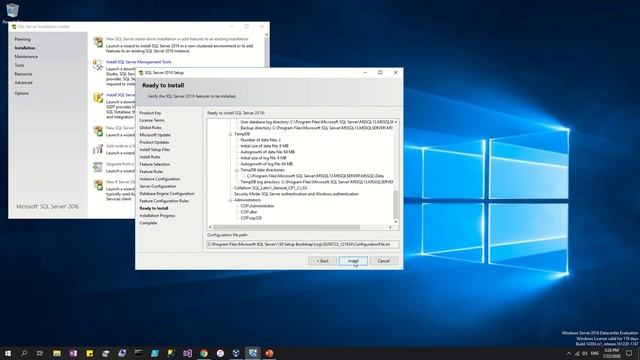Open Resources in Installation Center sidebar

(x=23, y=74)
